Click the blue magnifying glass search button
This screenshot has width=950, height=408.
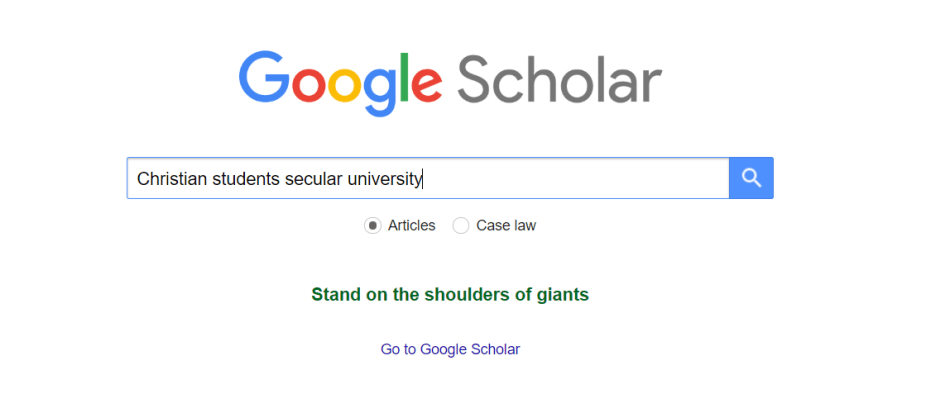tap(751, 178)
